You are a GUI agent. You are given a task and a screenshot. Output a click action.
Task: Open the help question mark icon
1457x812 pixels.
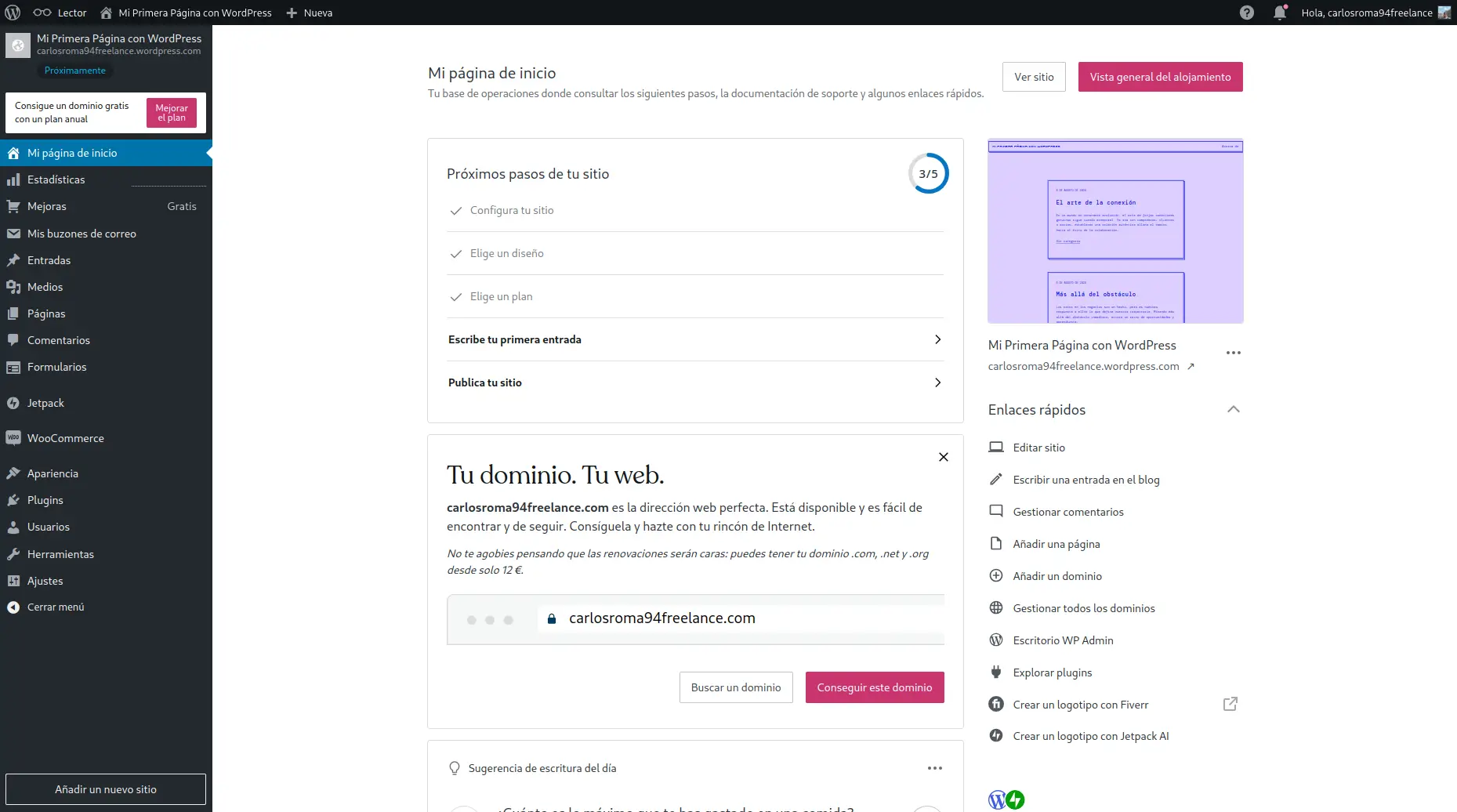point(1247,13)
